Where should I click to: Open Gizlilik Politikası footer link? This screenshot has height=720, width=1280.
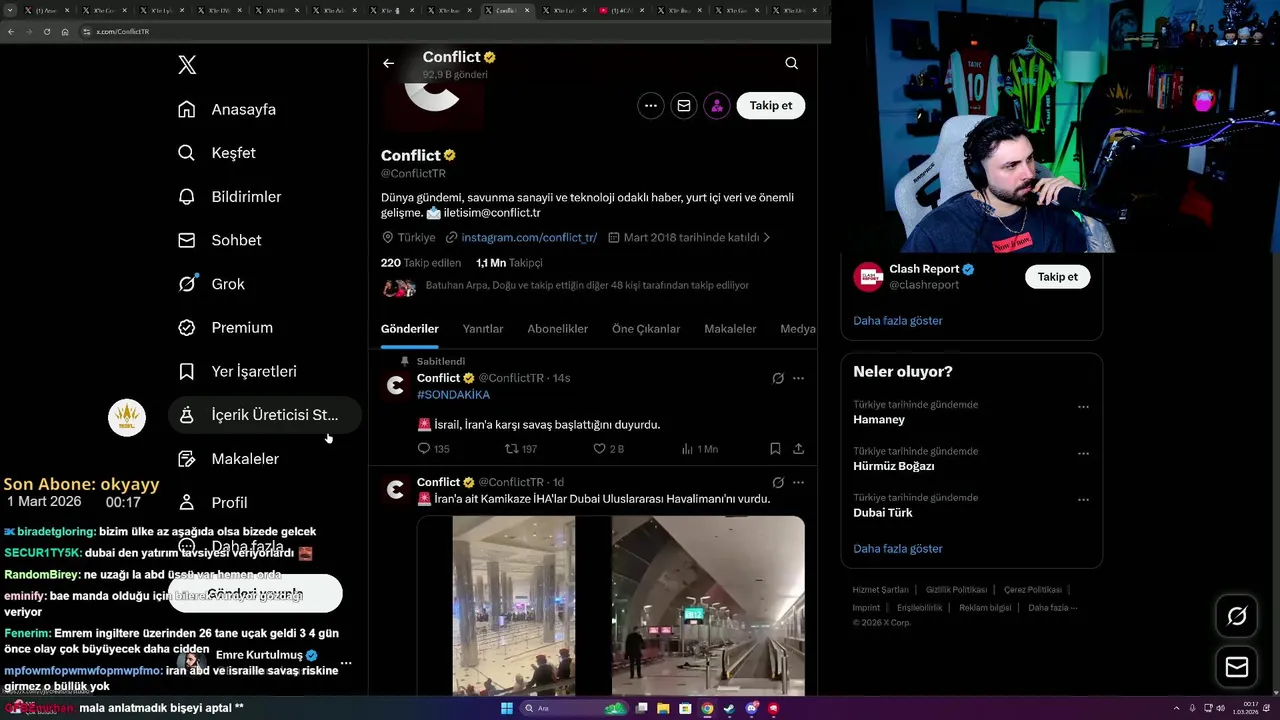point(956,590)
